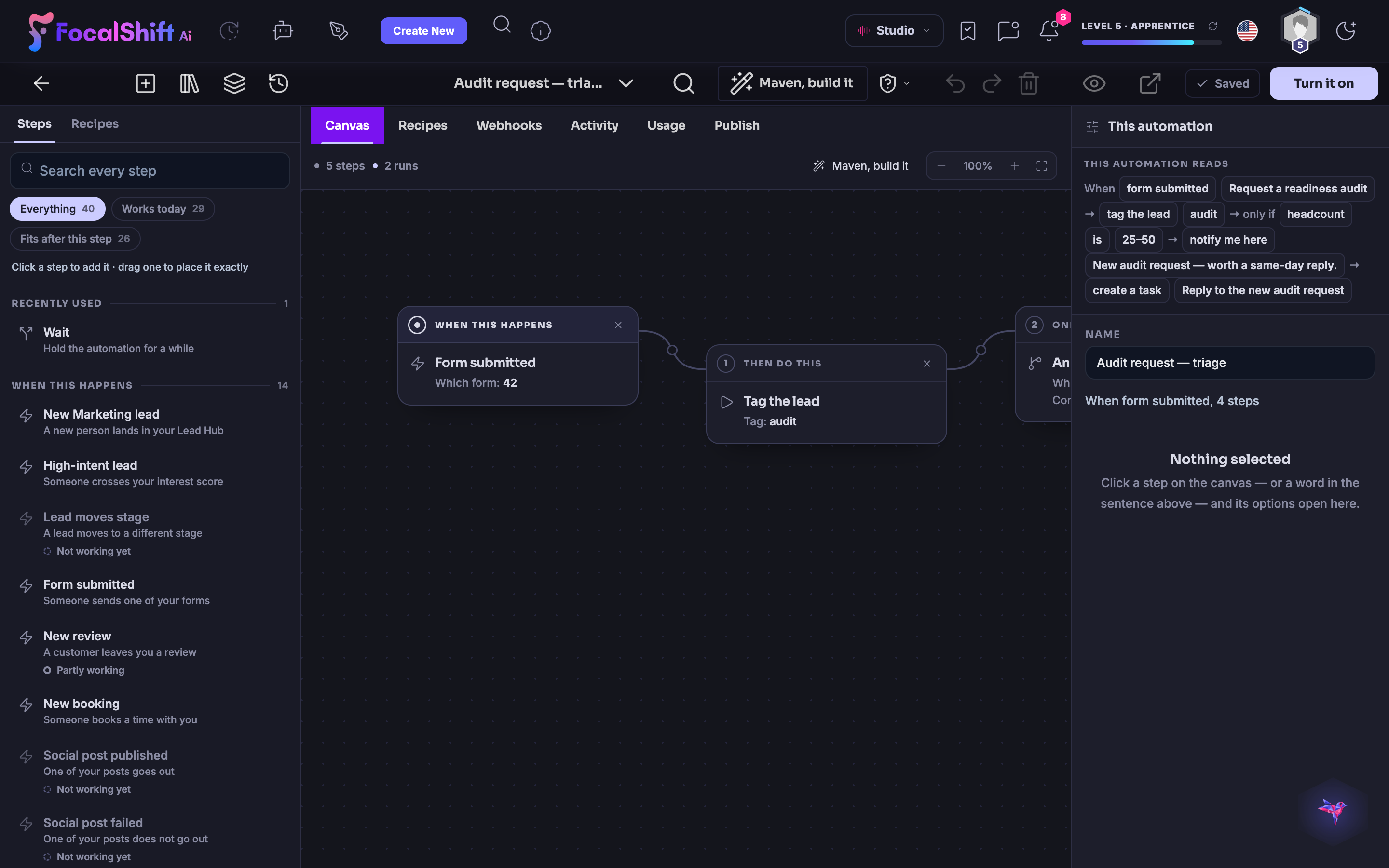
Task: Open the Canvas tab
Action: click(x=347, y=125)
